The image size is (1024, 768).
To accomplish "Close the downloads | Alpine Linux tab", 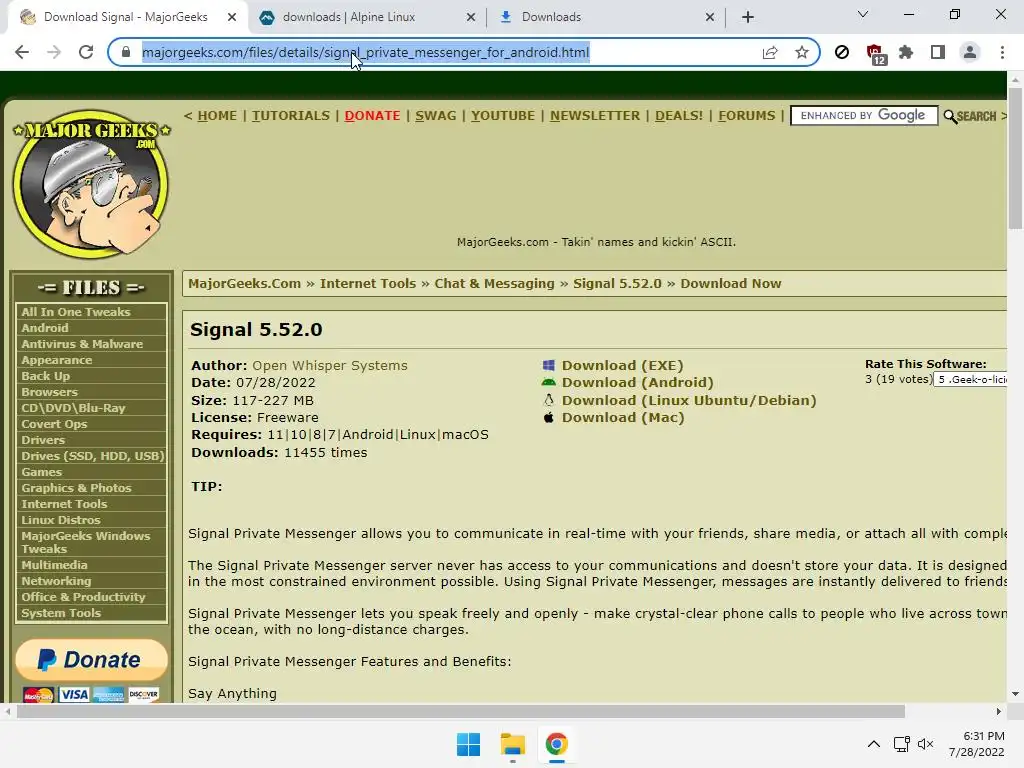I will (x=471, y=17).
